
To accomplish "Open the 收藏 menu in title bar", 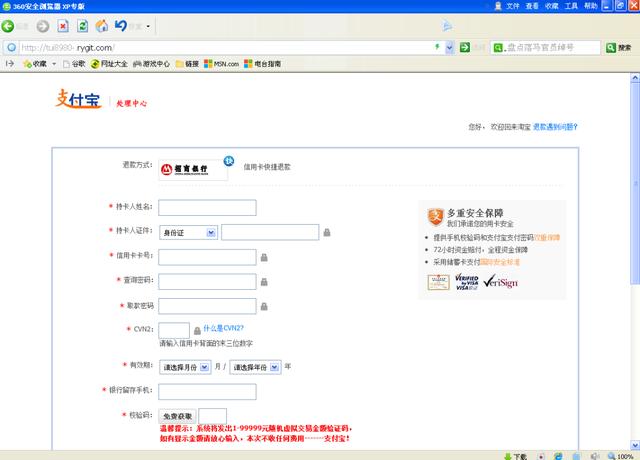I will (x=551, y=6).
